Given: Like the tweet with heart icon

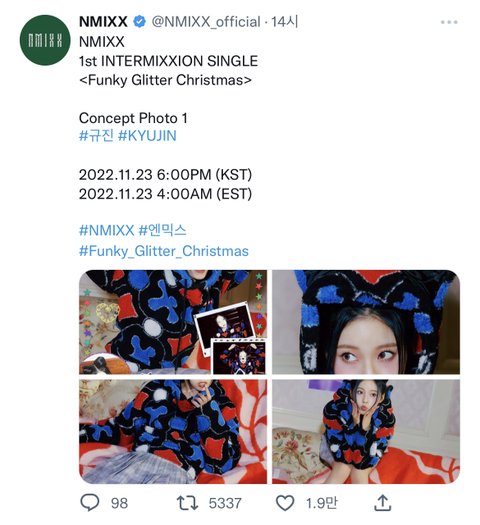Looking at the screenshot, I should coord(285,503).
